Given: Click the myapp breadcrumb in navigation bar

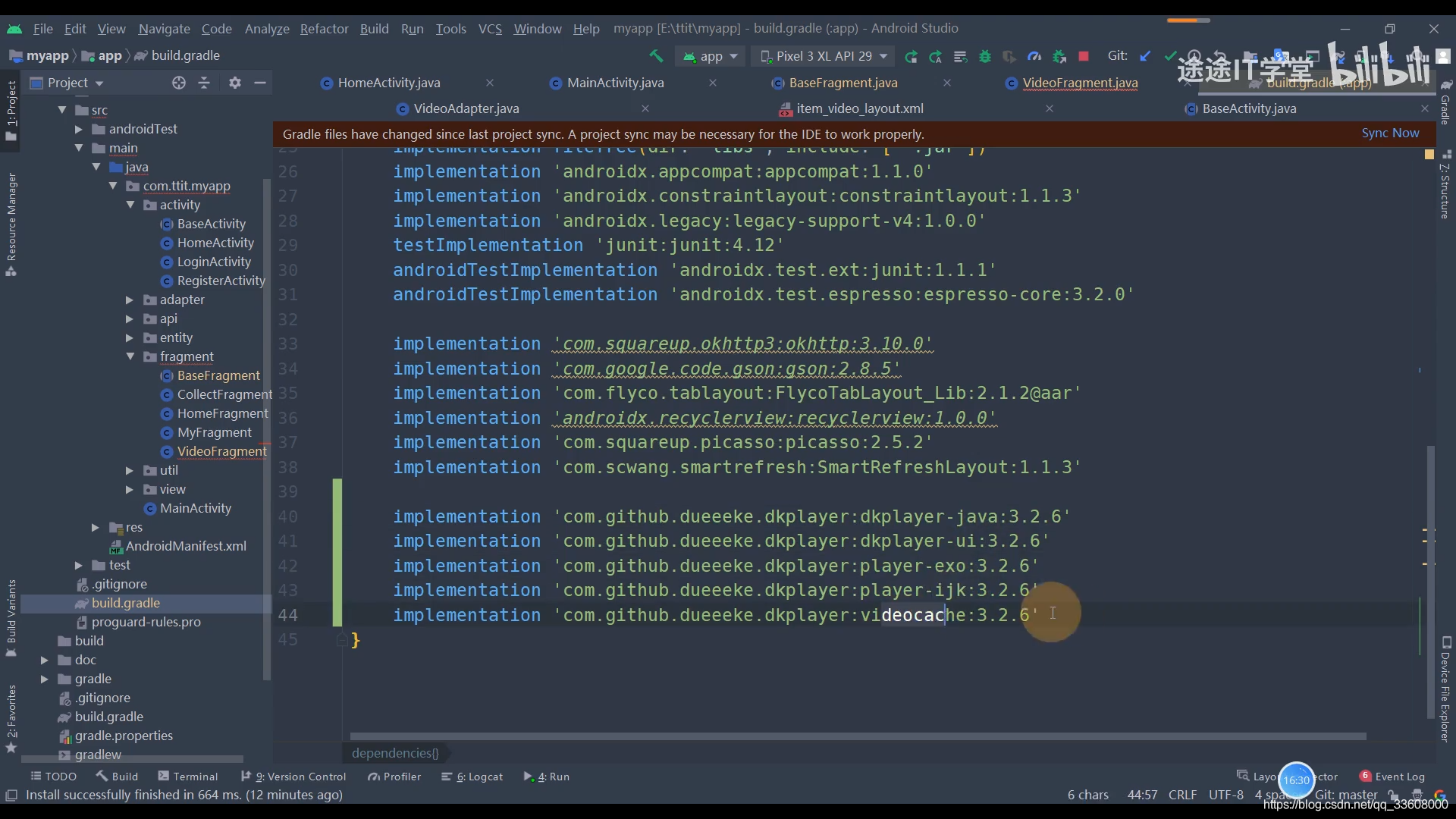Looking at the screenshot, I should (x=47, y=56).
